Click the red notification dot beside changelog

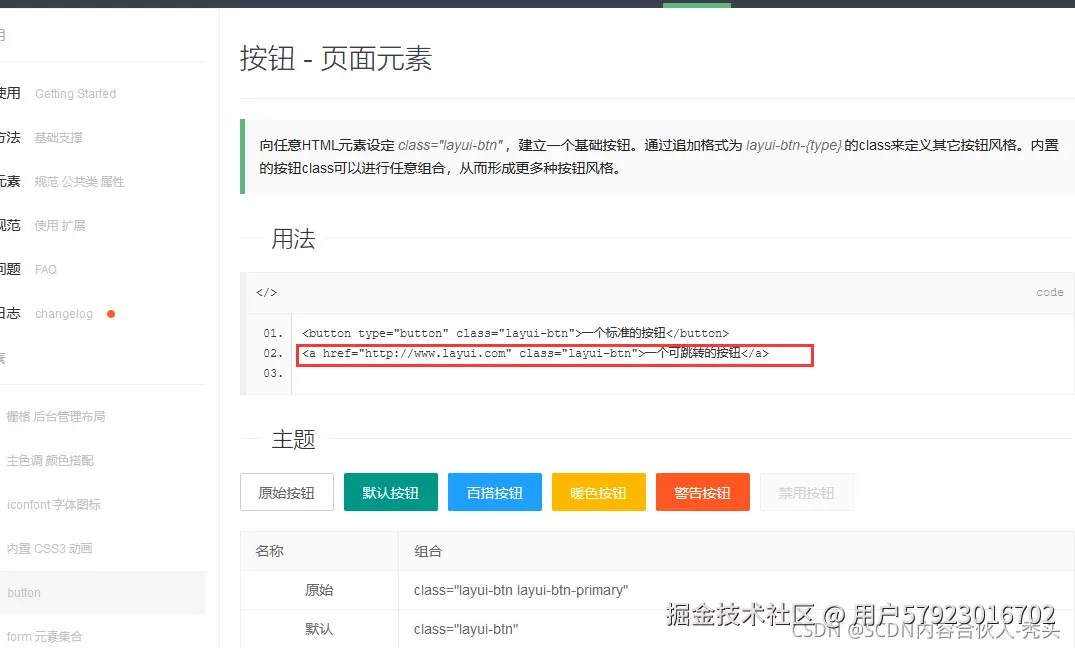pyautogui.click(x=111, y=313)
